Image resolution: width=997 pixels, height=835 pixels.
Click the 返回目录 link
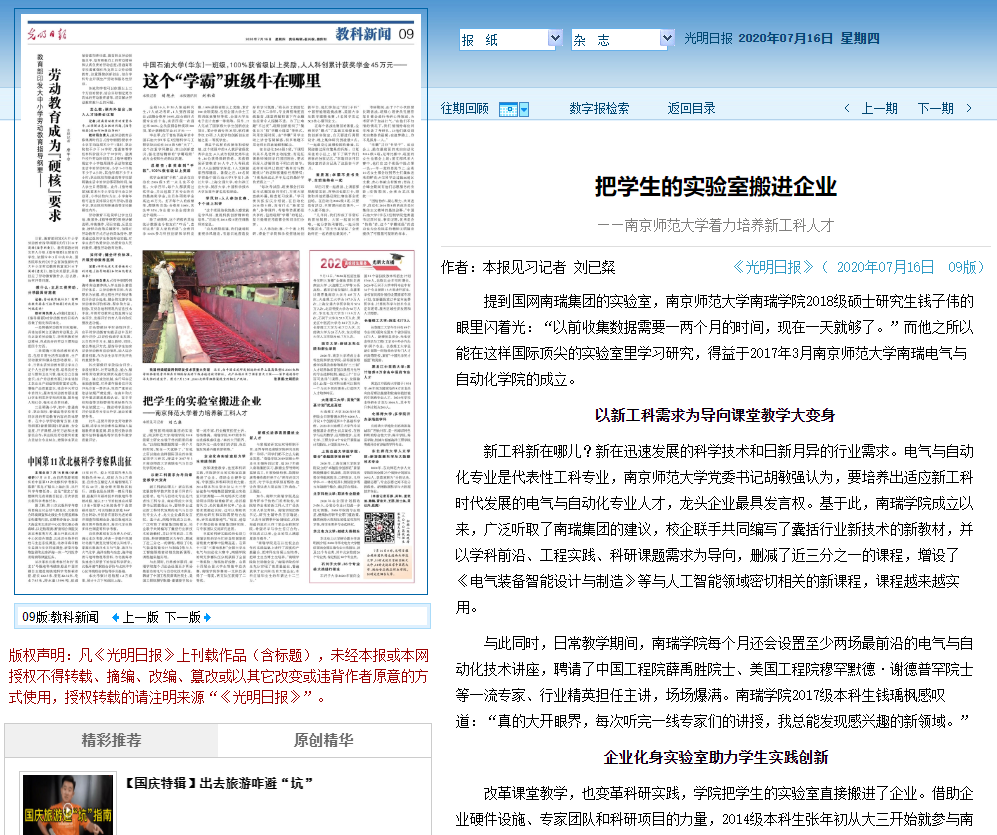coord(692,108)
